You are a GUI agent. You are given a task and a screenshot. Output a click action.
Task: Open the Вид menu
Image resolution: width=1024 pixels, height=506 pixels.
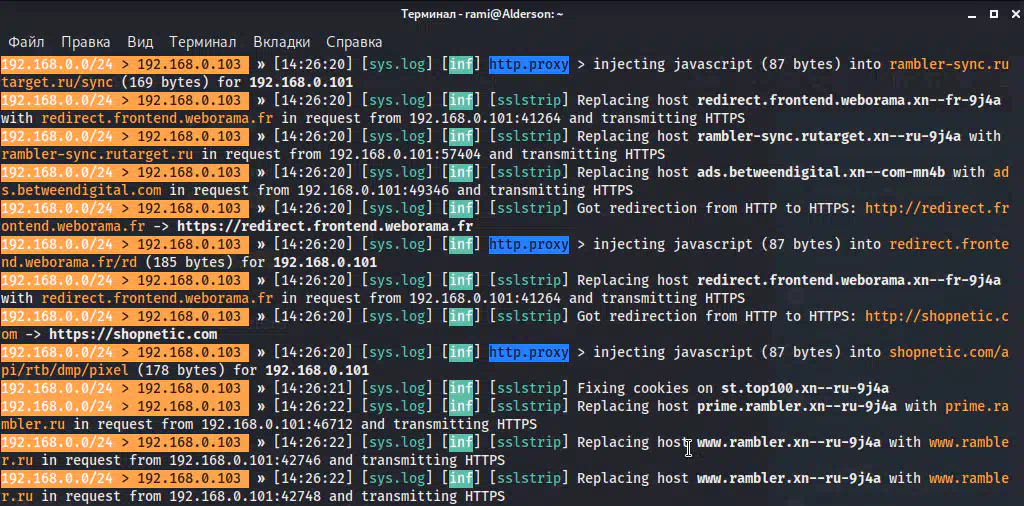point(140,42)
